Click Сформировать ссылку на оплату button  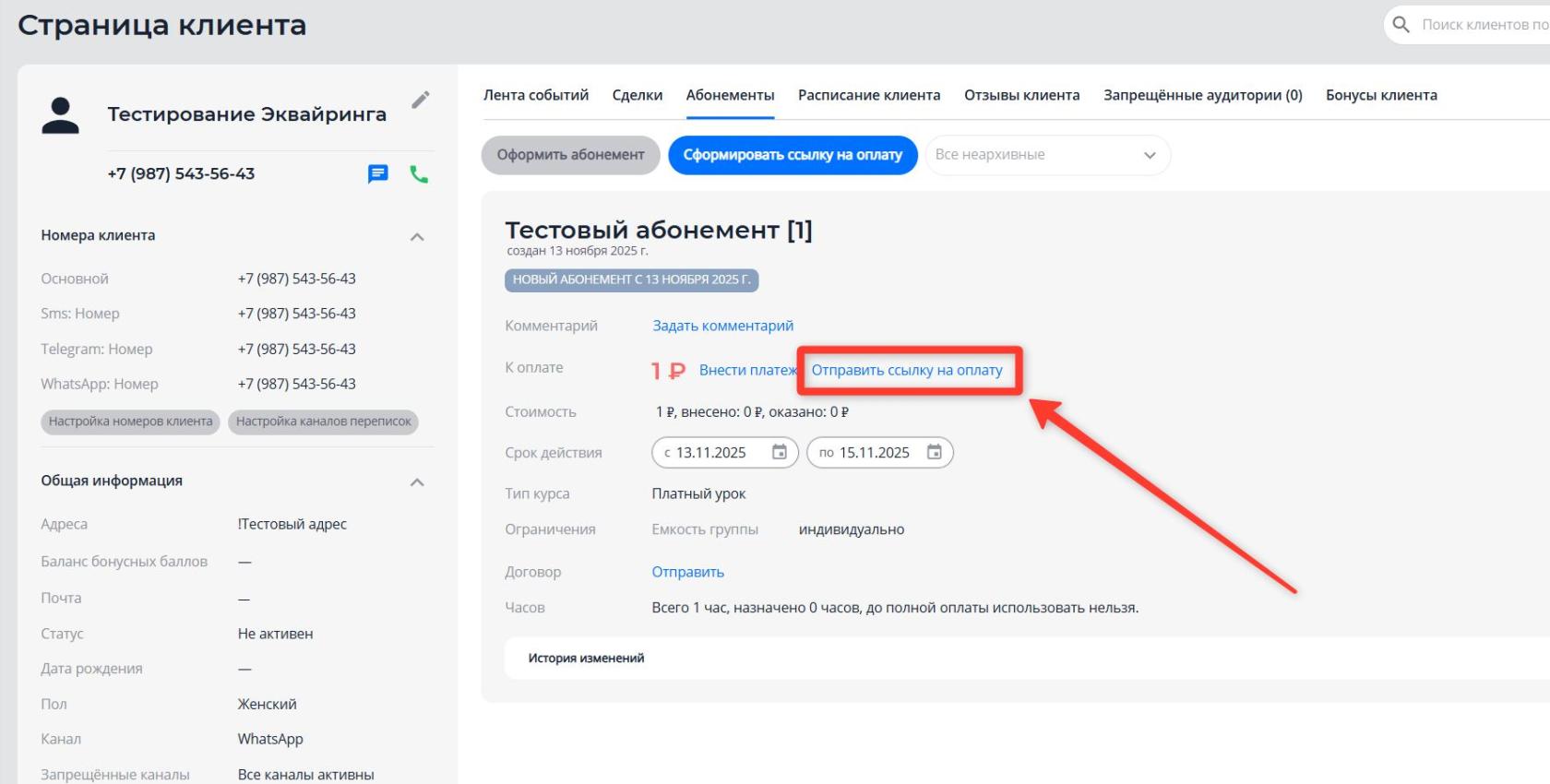(793, 155)
